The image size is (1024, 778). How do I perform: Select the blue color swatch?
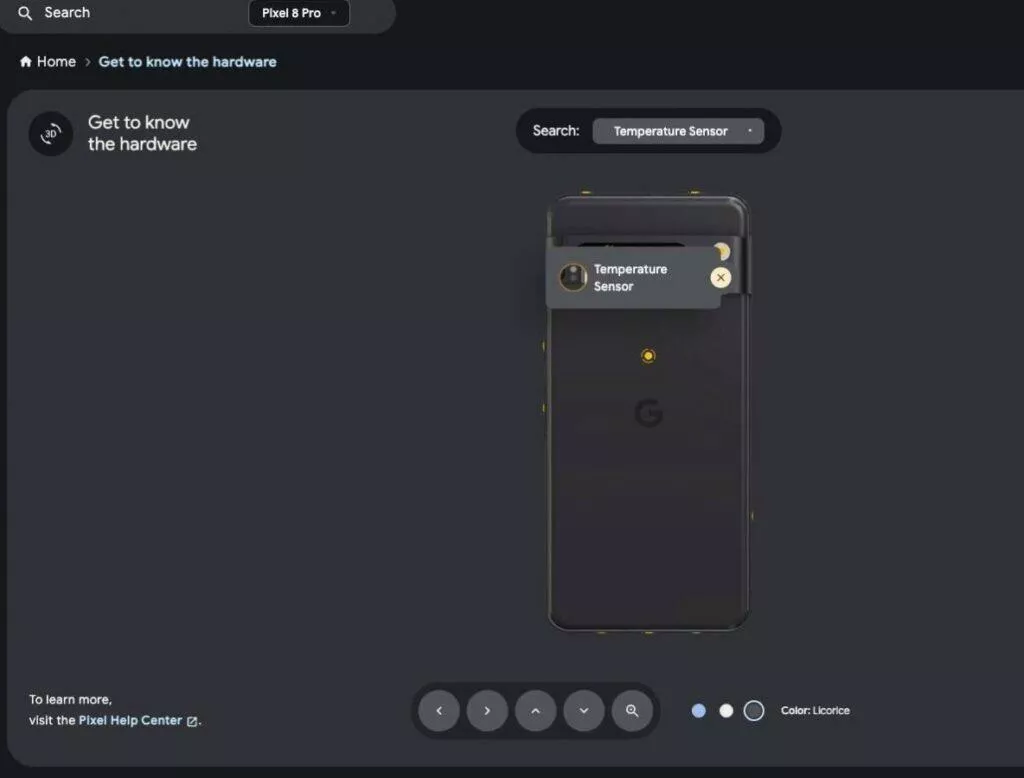(x=699, y=711)
